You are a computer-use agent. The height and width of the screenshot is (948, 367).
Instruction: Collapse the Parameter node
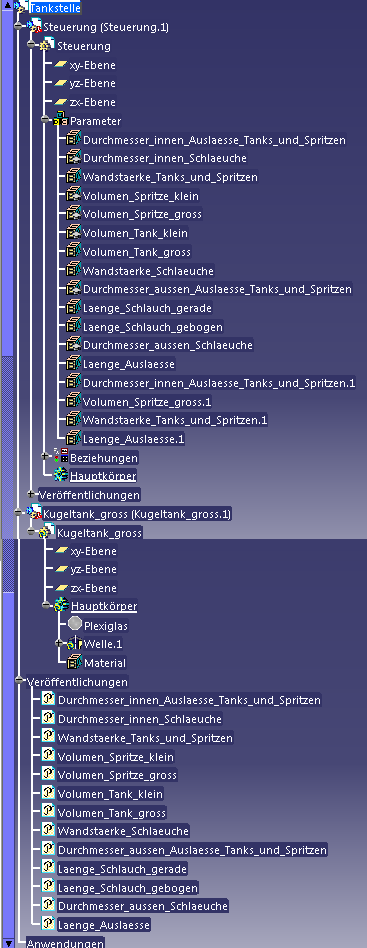pyautogui.click(x=45, y=120)
